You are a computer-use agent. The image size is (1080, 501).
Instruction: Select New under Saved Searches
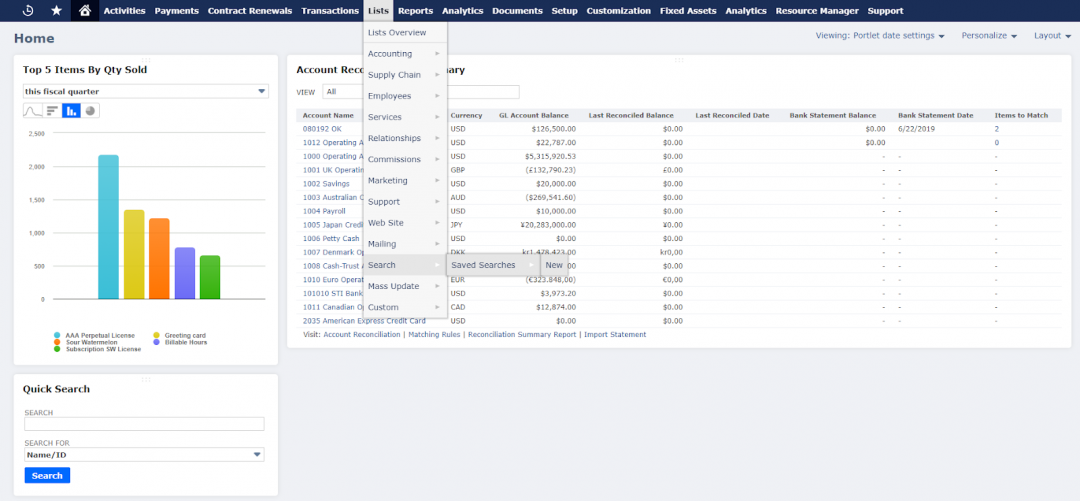554,265
